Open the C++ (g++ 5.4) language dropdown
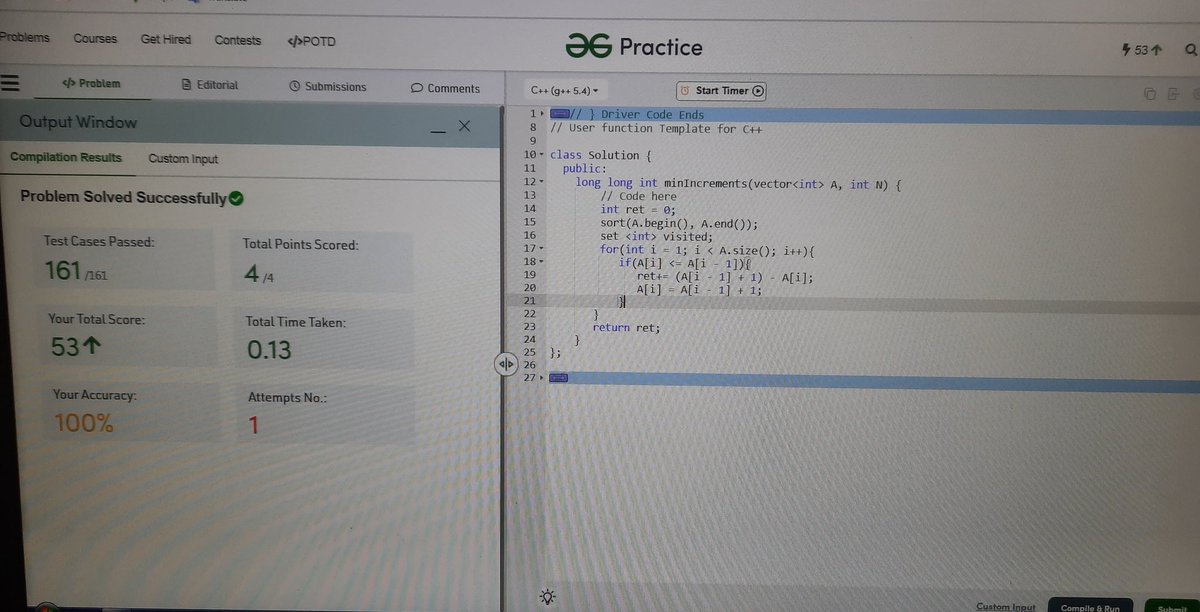1200x612 pixels. click(565, 90)
